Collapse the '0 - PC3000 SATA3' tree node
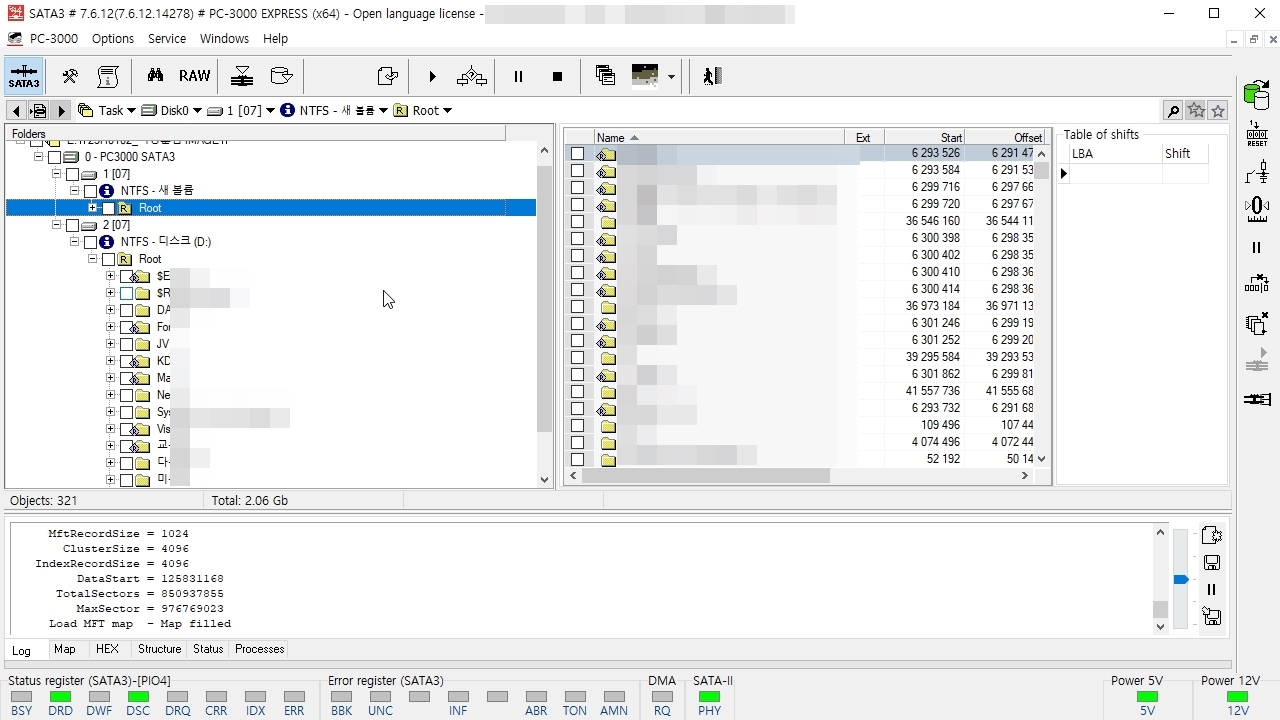 click(38, 157)
